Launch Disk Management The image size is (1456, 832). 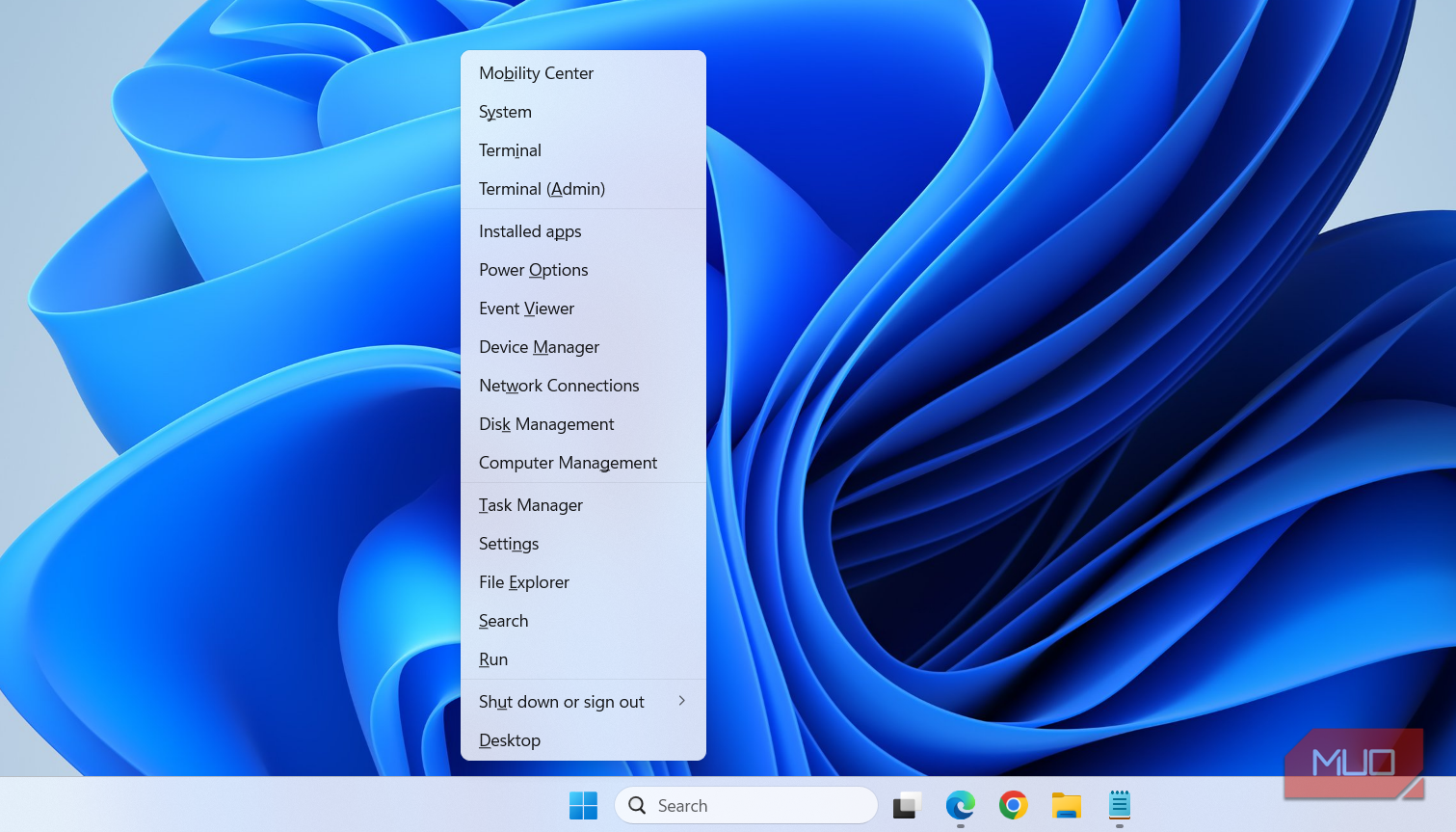coord(583,424)
